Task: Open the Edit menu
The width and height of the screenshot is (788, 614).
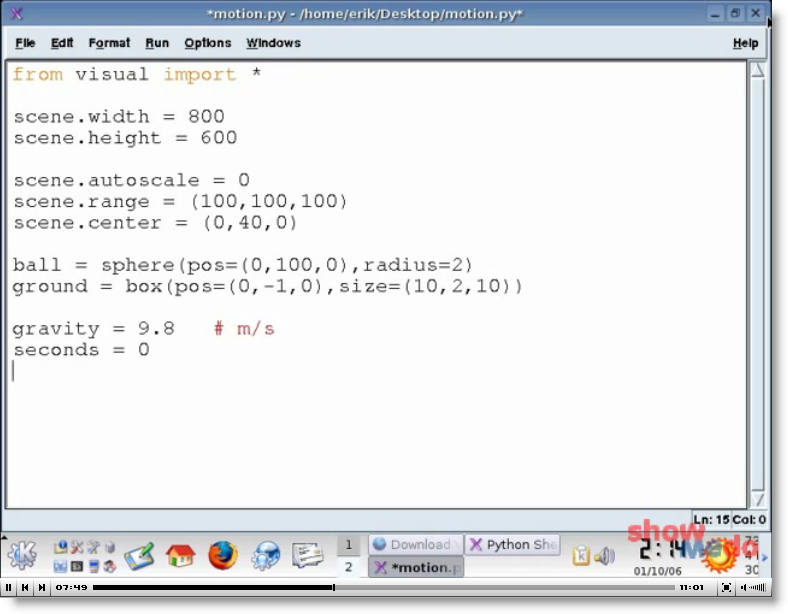Action: coord(62,43)
